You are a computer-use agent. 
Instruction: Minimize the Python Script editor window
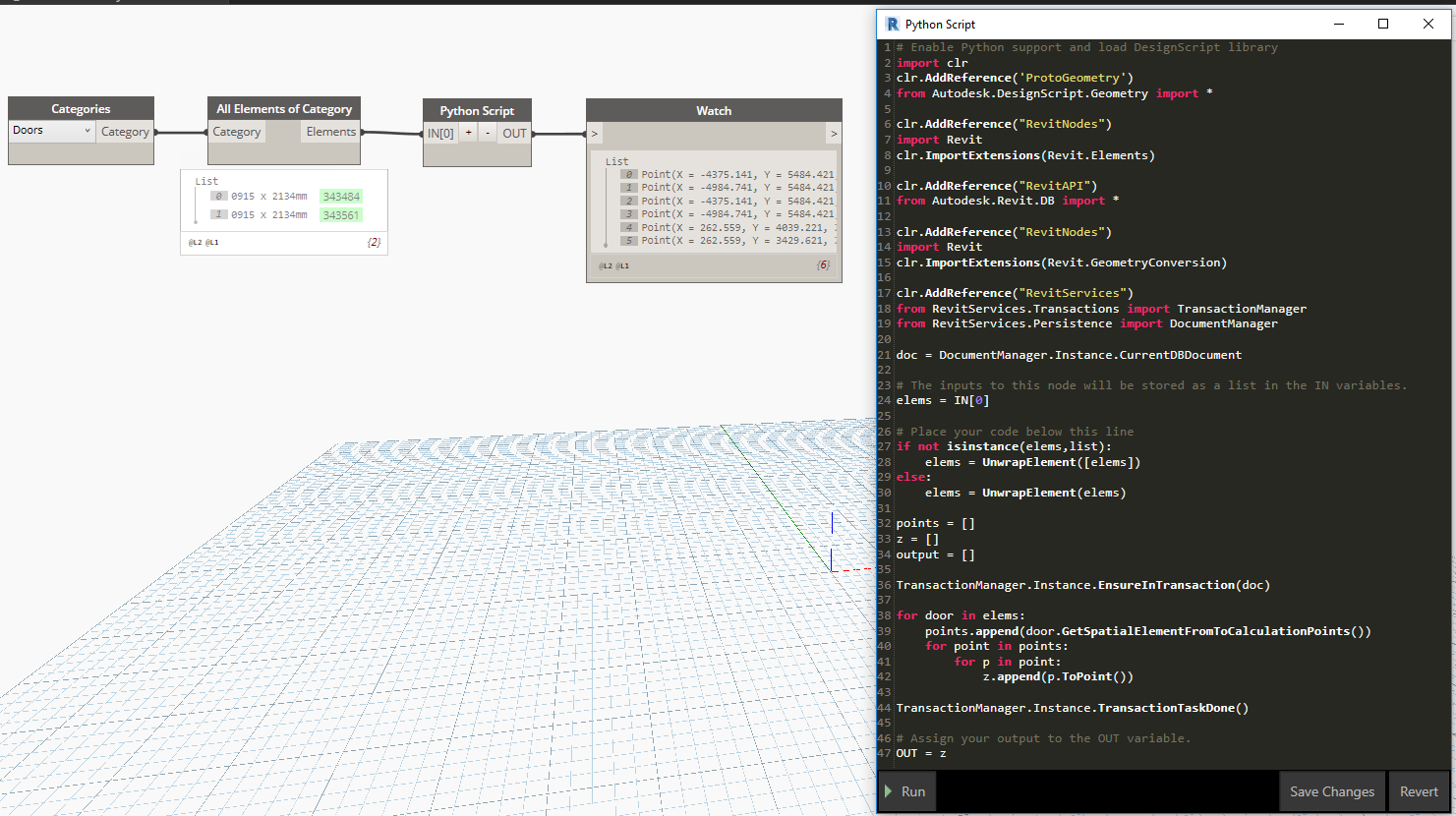pyautogui.click(x=1339, y=25)
